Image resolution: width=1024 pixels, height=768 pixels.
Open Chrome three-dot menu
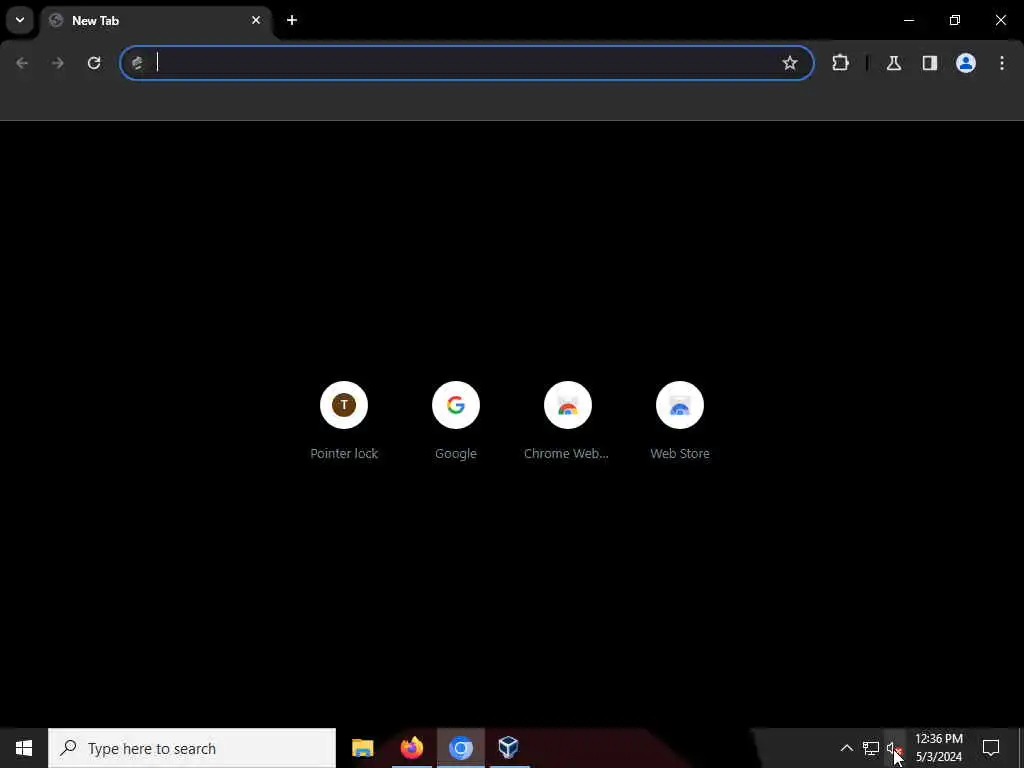coord(1002,63)
